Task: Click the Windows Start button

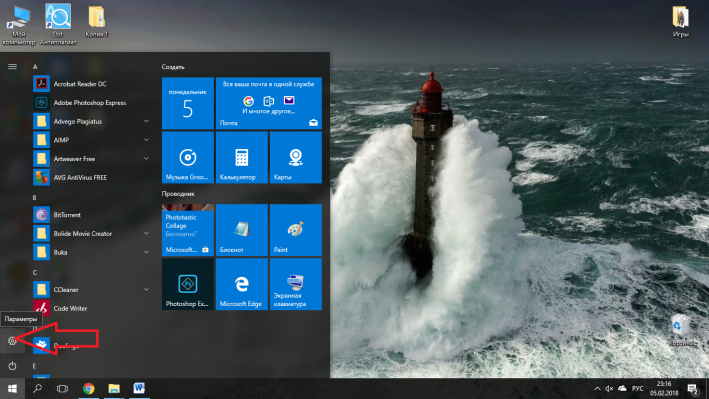Action: [x=12, y=389]
